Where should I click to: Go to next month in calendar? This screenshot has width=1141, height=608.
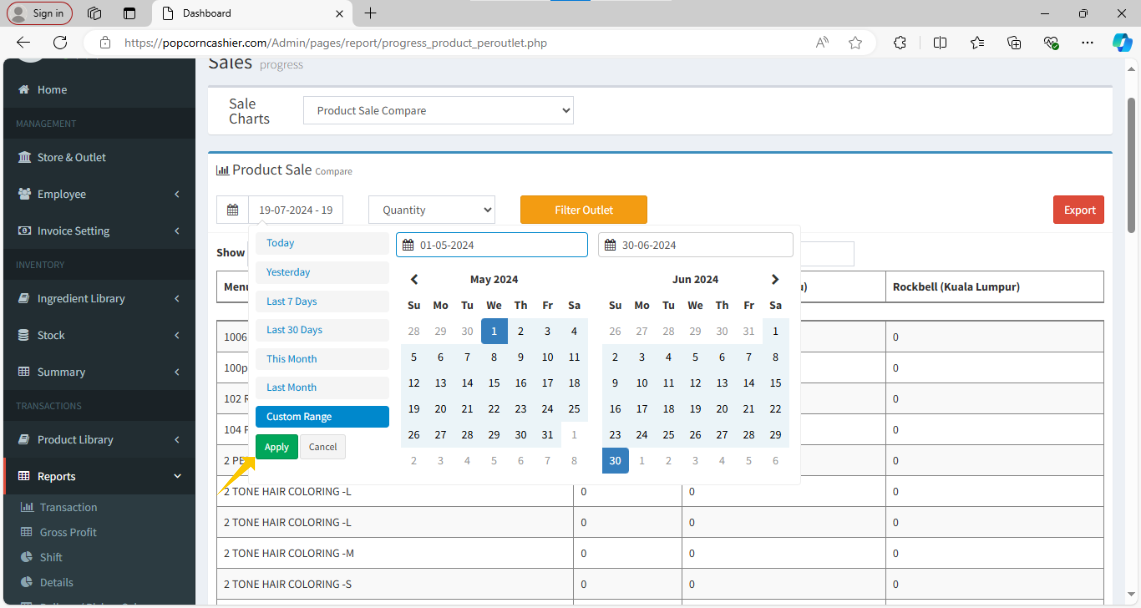pyautogui.click(x=775, y=279)
